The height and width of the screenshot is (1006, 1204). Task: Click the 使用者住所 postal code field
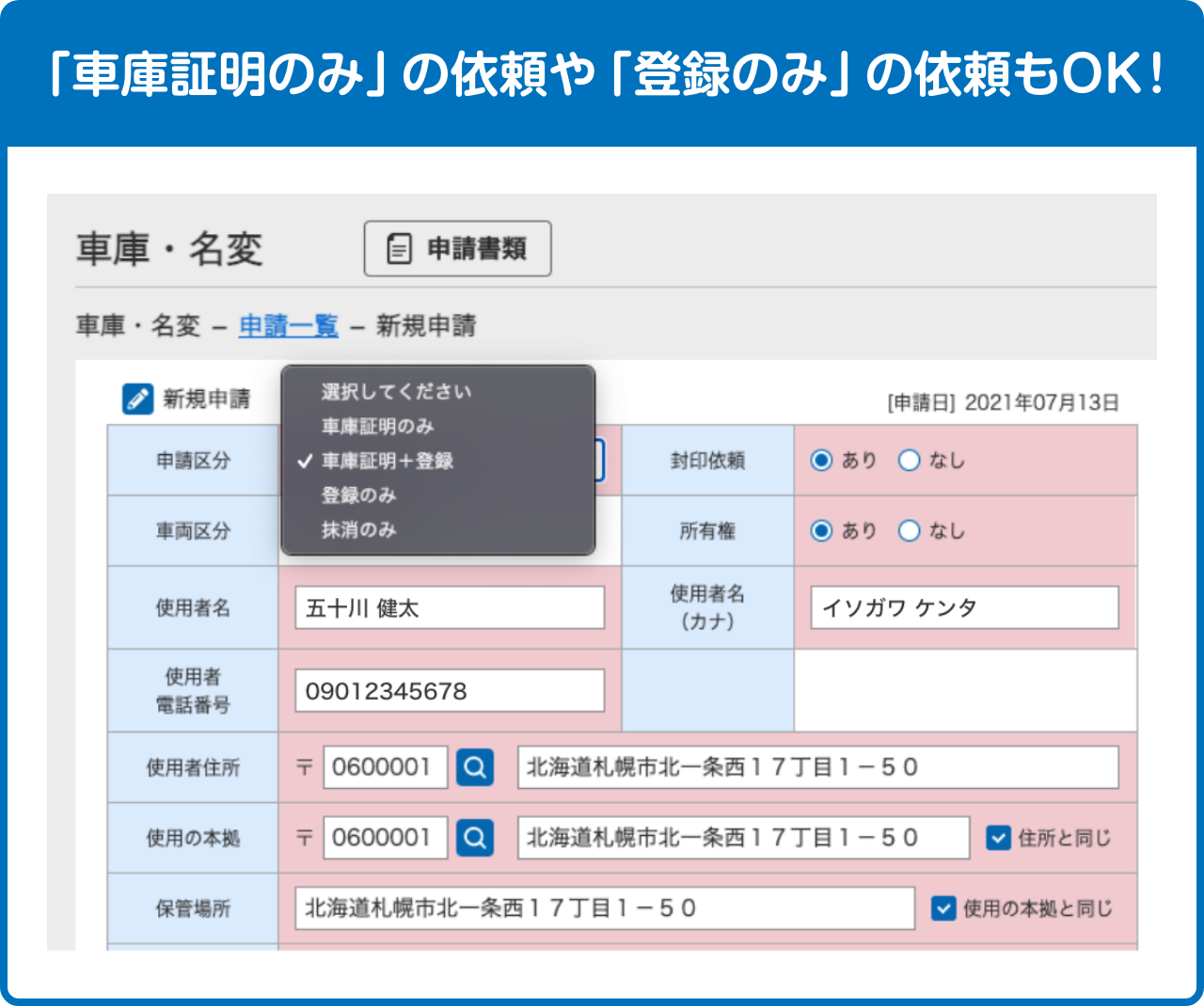[386, 767]
